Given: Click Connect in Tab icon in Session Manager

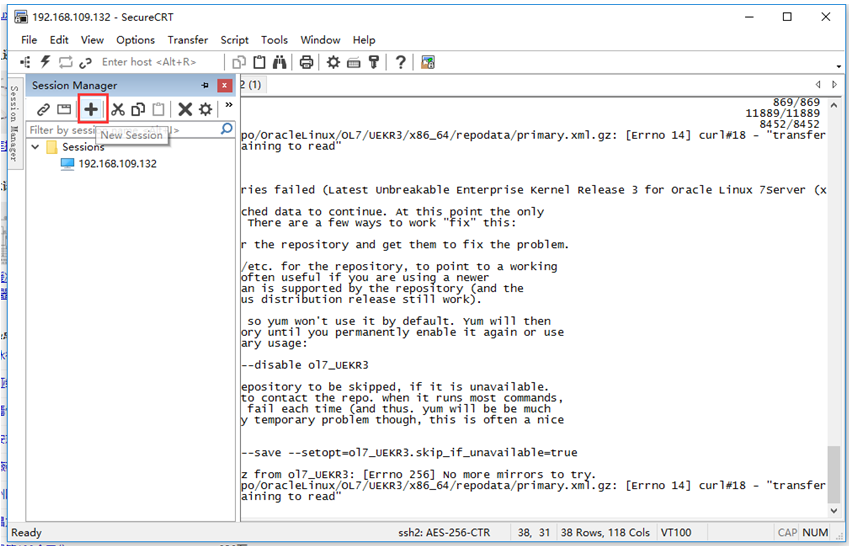Looking at the screenshot, I should (x=64, y=109).
